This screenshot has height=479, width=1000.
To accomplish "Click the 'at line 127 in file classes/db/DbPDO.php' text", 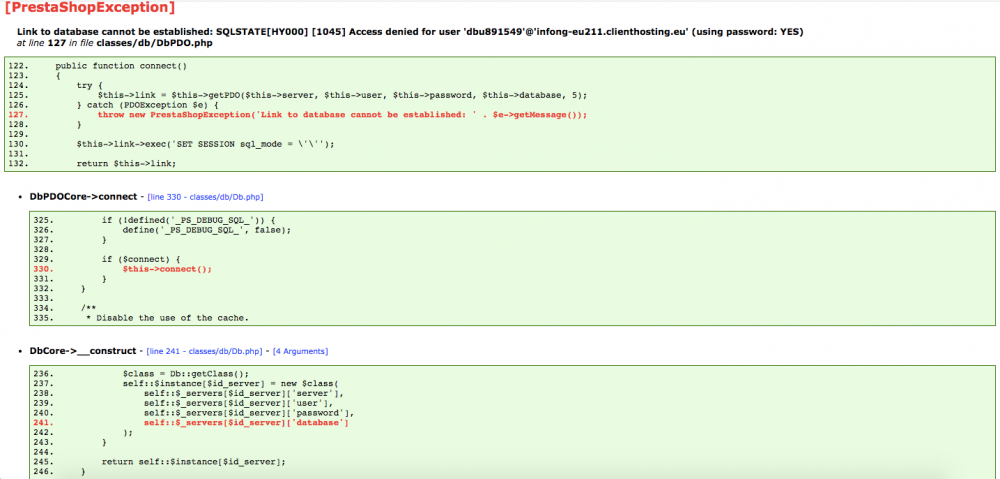I will pos(115,44).
